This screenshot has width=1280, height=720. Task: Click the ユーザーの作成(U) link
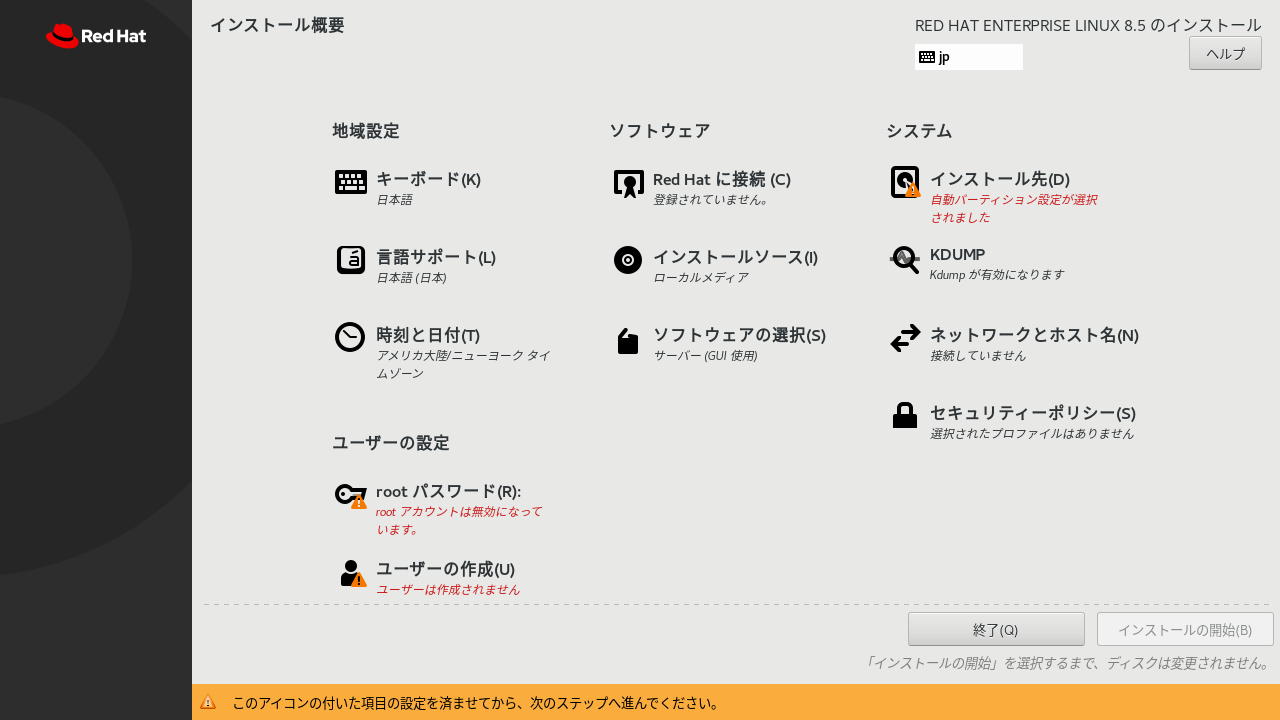pyautogui.click(x=443, y=568)
